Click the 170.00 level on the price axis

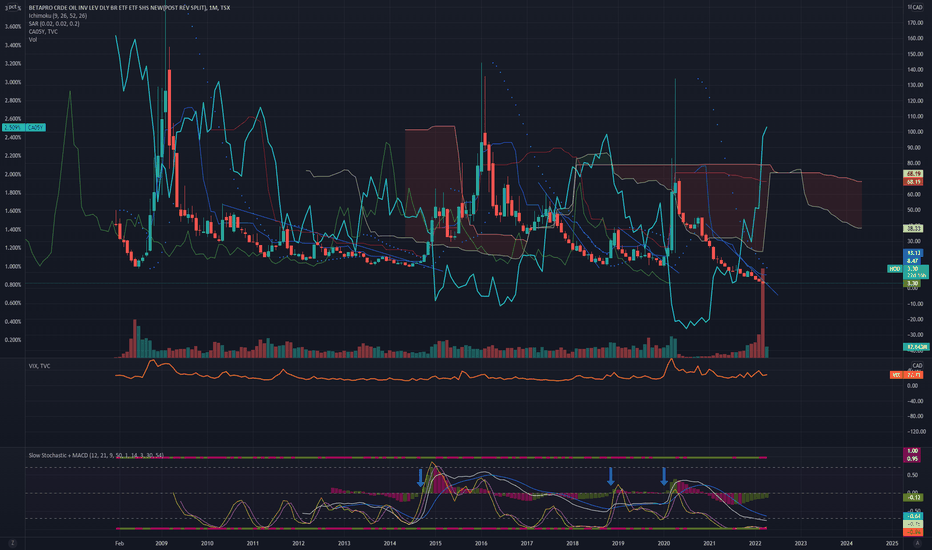pos(915,23)
